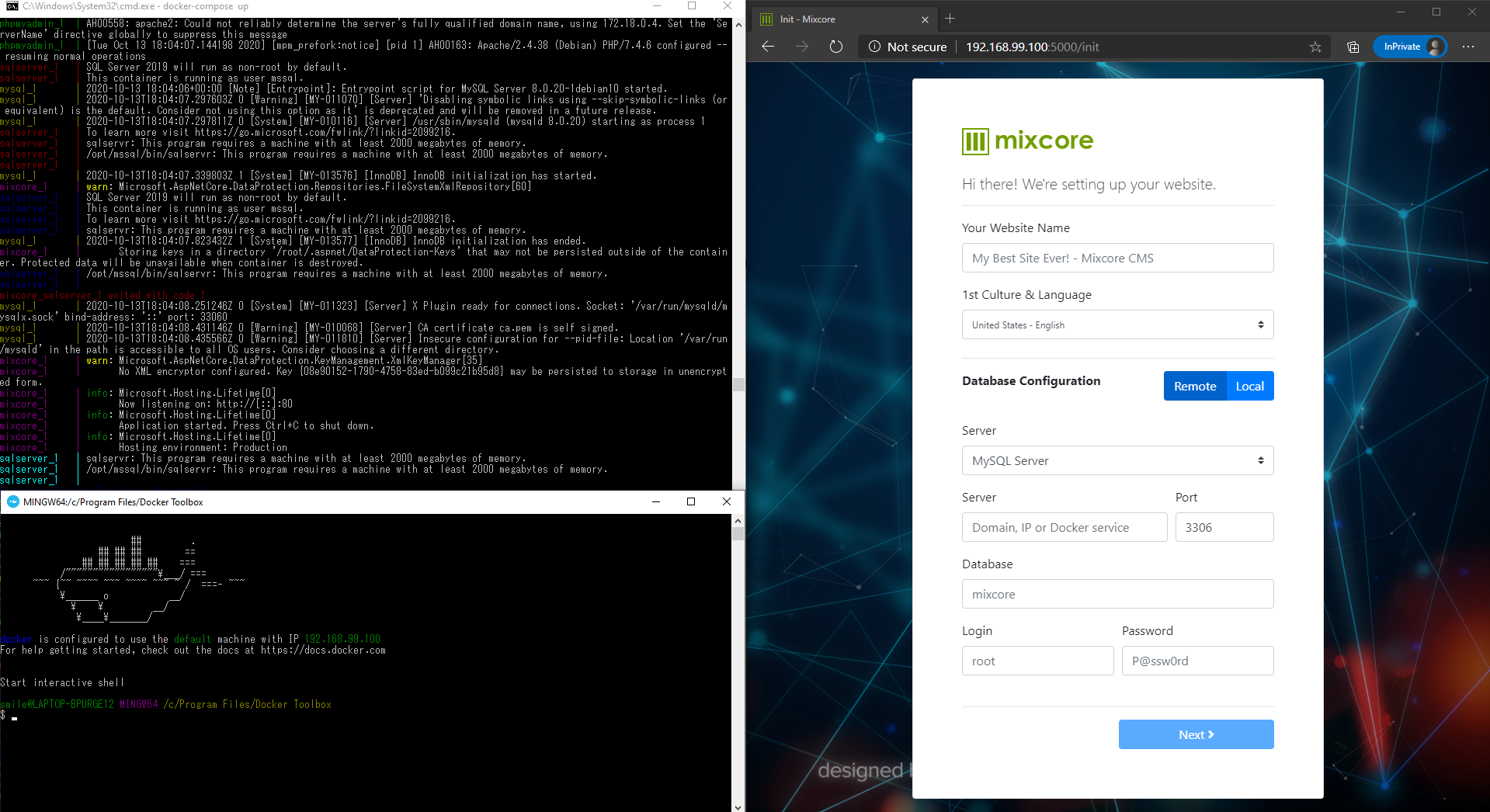
Task: Click the InPrivate profile badge
Action: click(x=1409, y=47)
